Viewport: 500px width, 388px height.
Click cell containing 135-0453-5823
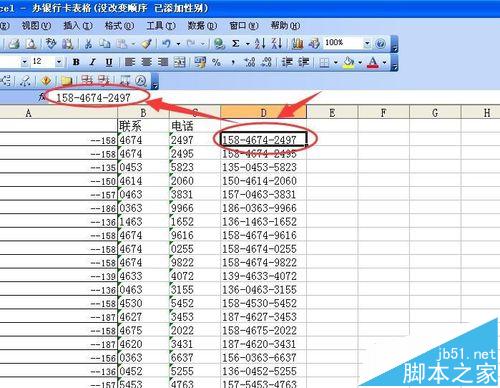(263, 167)
